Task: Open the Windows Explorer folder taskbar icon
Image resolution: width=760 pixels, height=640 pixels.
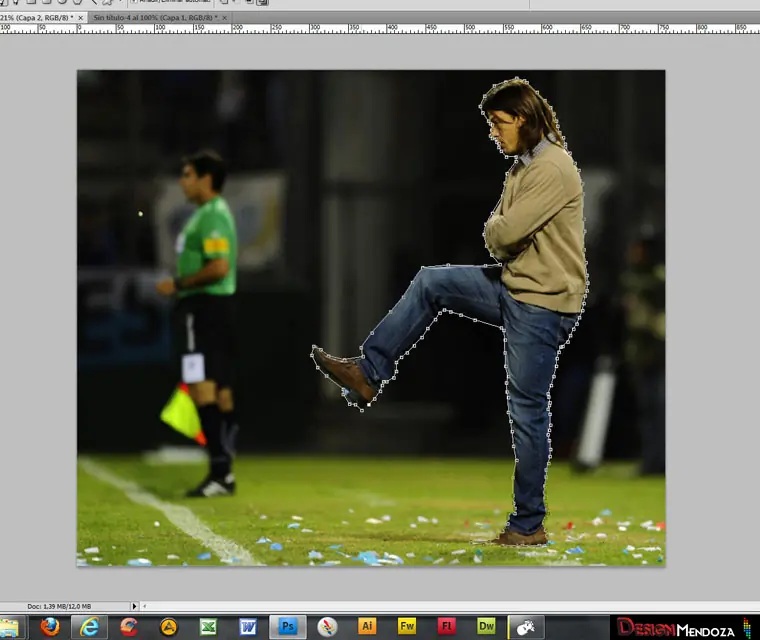Action: tap(10, 627)
